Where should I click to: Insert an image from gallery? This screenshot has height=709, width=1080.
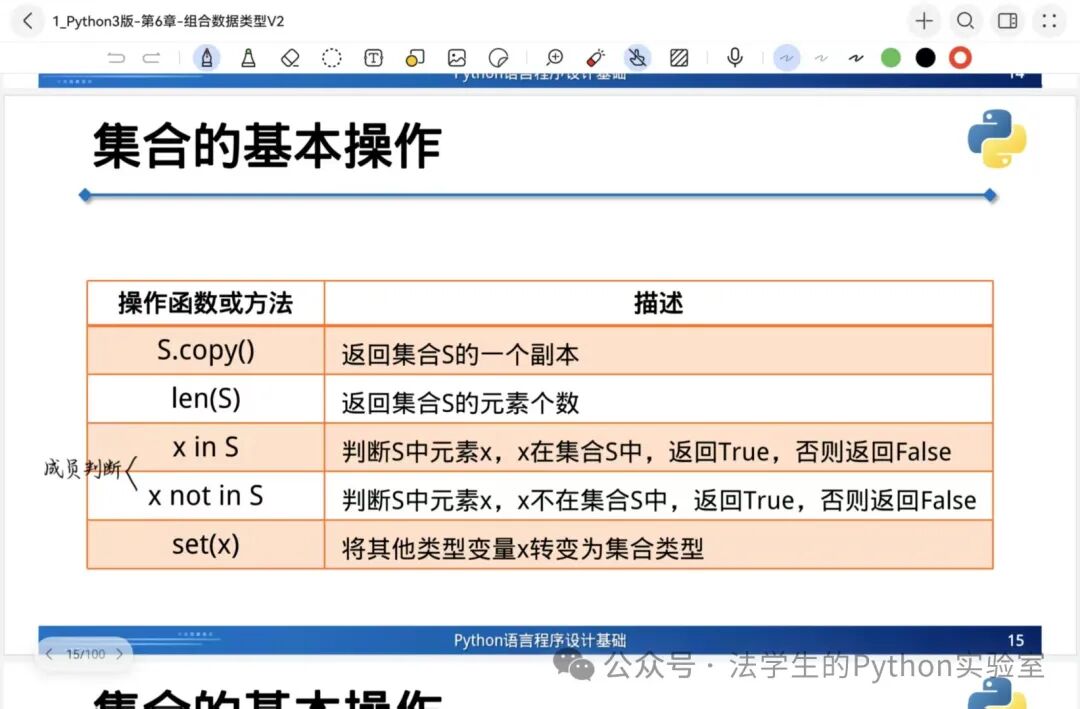point(457,58)
